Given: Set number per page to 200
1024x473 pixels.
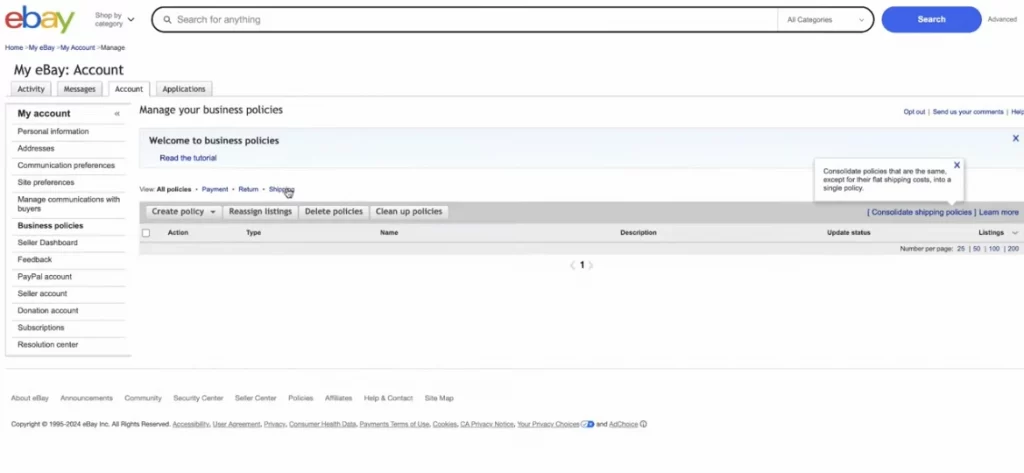Looking at the screenshot, I should click(x=1013, y=249).
